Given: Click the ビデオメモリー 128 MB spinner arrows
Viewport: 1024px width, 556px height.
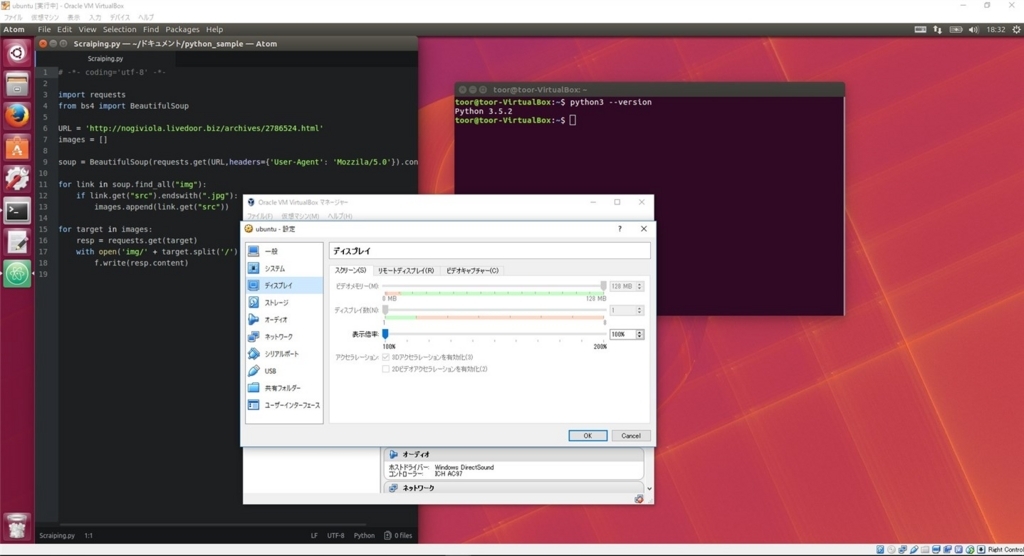Looking at the screenshot, I should click(x=639, y=286).
